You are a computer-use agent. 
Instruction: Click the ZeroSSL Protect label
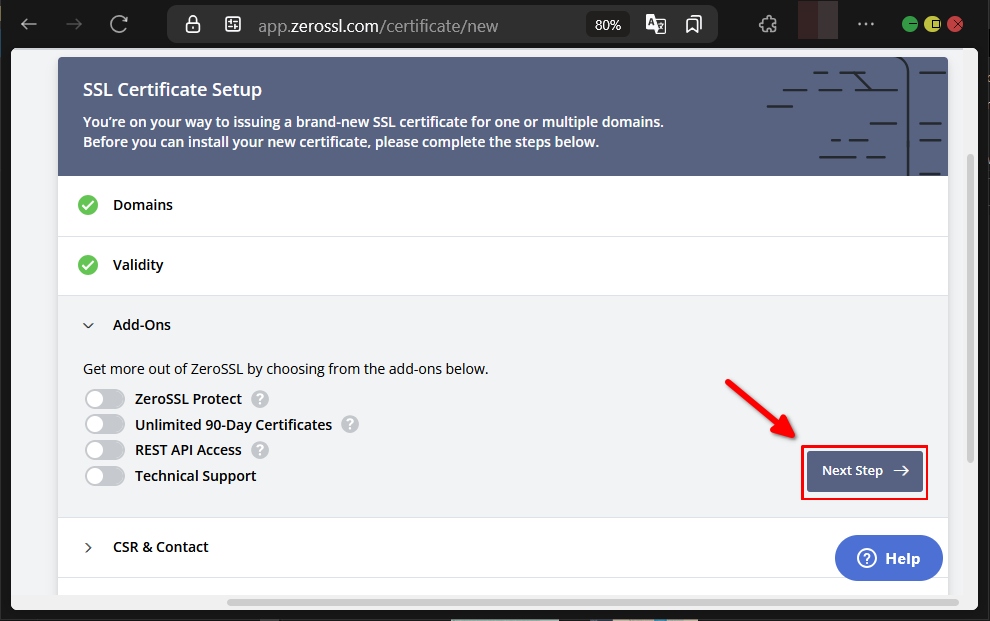pos(188,399)
